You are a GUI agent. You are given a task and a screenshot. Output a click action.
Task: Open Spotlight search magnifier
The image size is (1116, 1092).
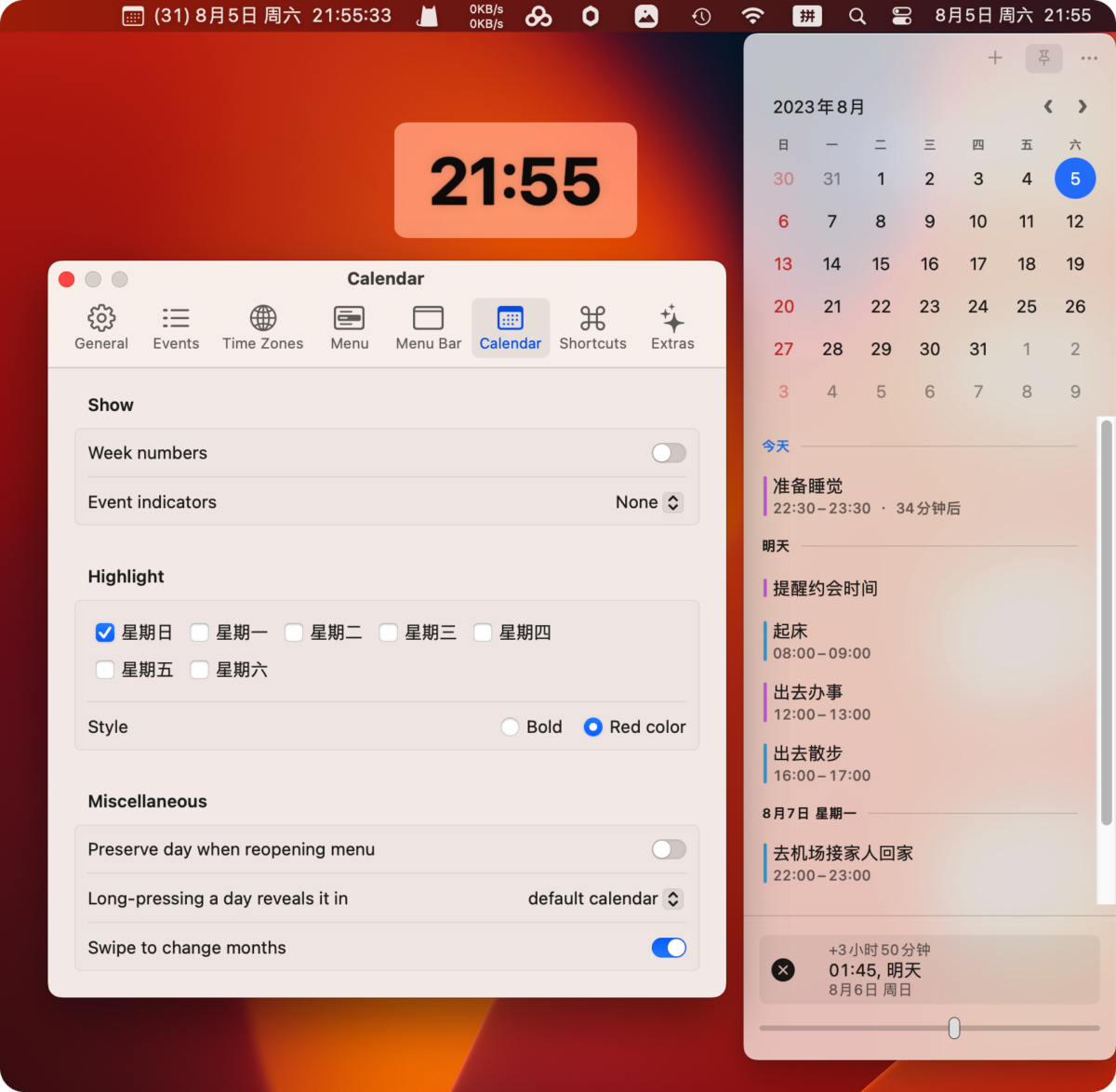click(x=857, y=16)
